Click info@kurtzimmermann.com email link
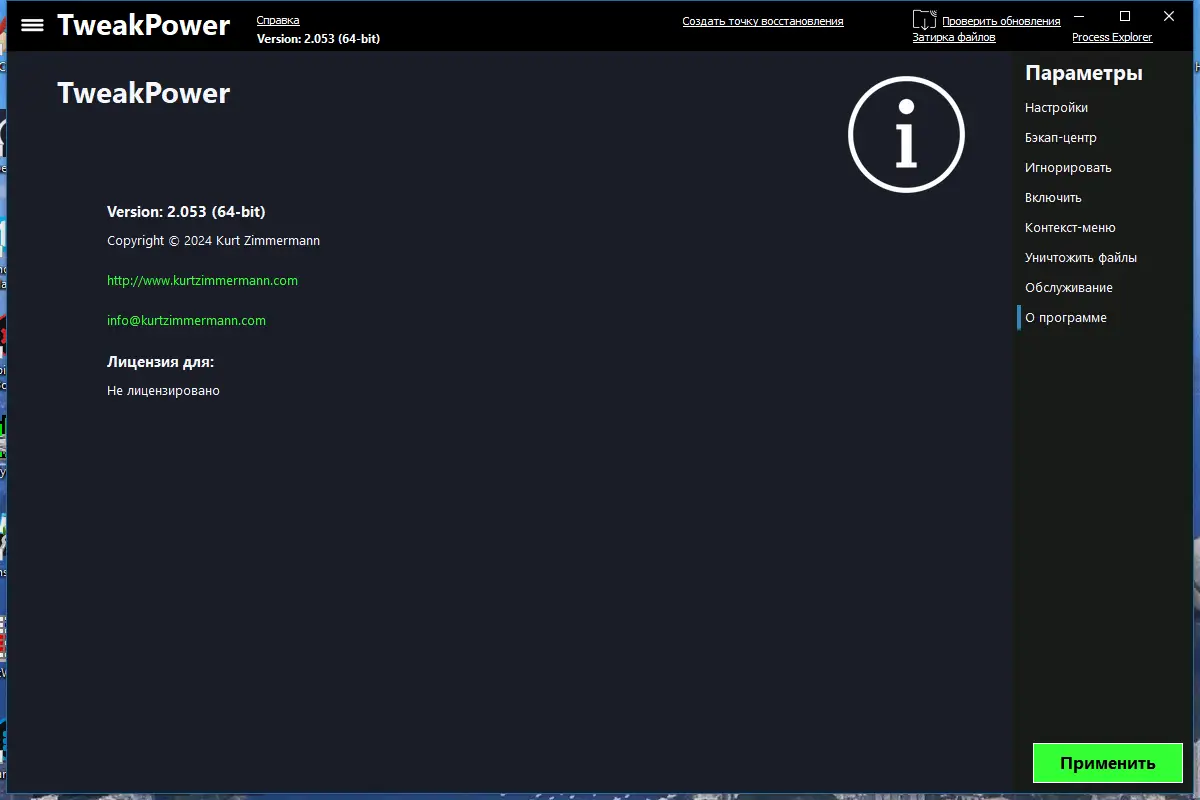Image resolution: width=1200 pixels, height=800 pixels. point(186,321)
